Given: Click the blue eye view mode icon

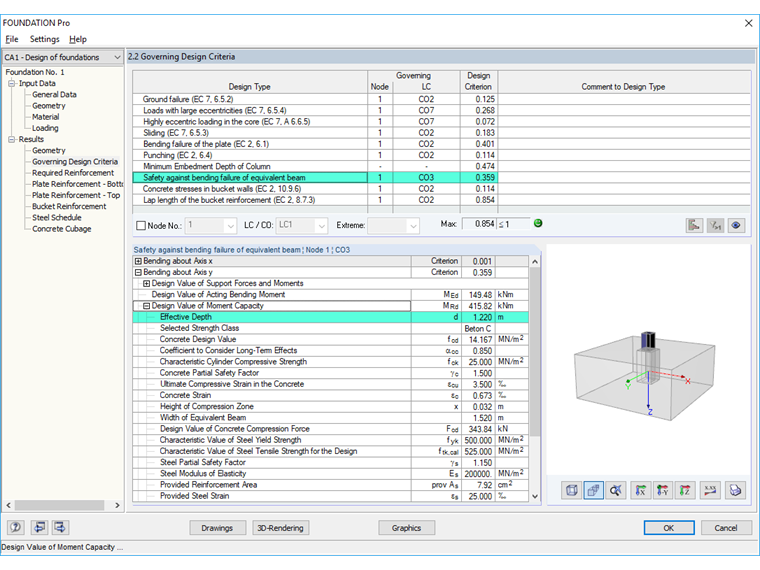Looking at the screenshot, I should point(736,225).
